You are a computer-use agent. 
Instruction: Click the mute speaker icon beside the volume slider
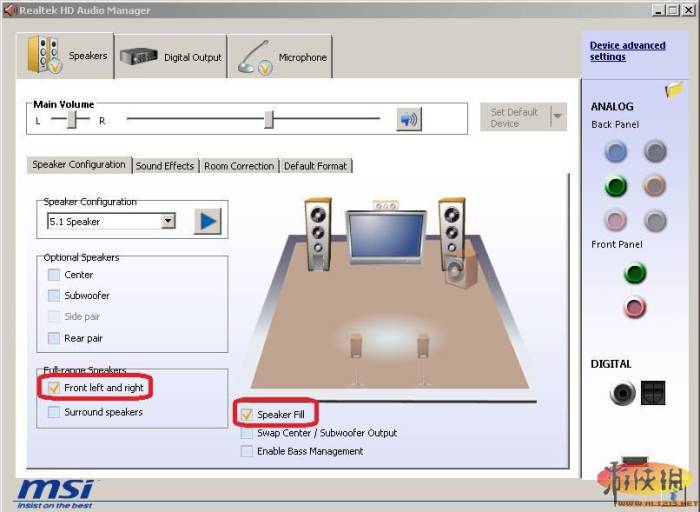coord(408,119)
